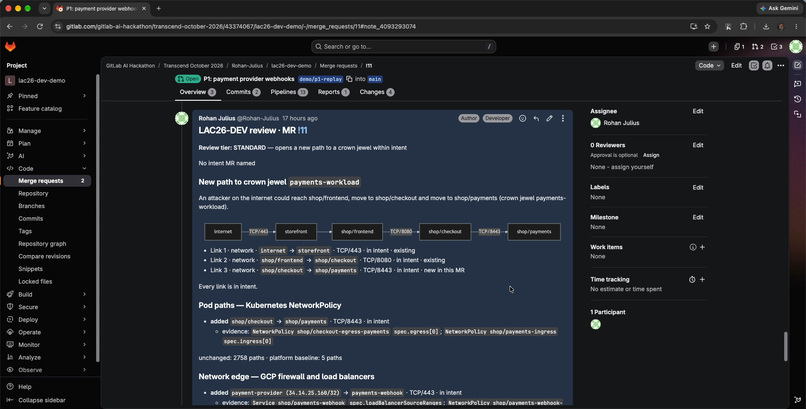Expand the Build sidebar section
This screenshot has width=806, height=409.
pyautogui.click(x=84, y=294)
